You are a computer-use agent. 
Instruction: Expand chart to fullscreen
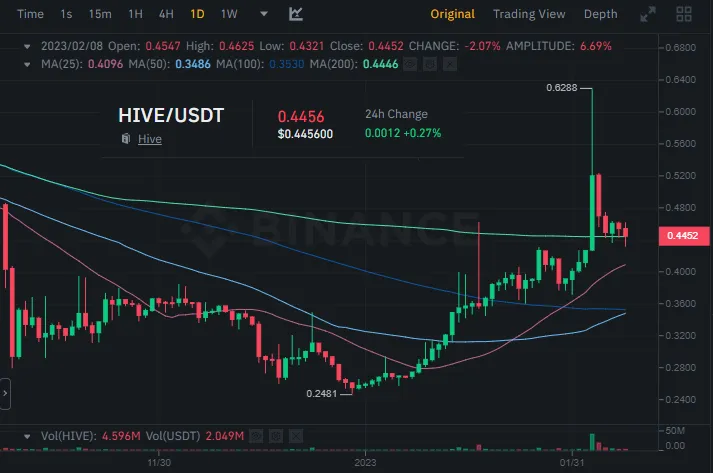tap(648, 14)
